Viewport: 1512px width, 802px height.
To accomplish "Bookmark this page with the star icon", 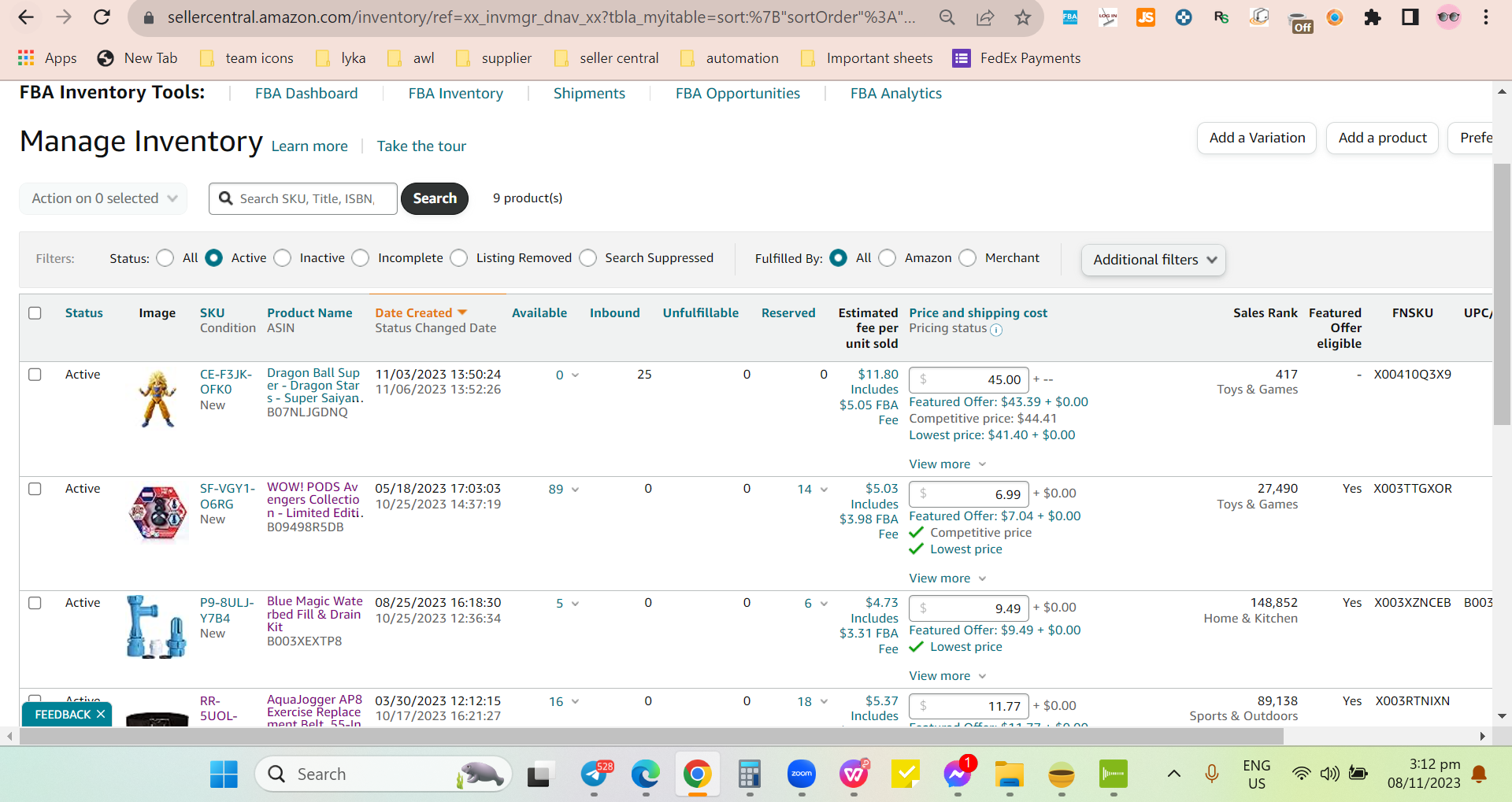I will click(x=1023, y=17).
